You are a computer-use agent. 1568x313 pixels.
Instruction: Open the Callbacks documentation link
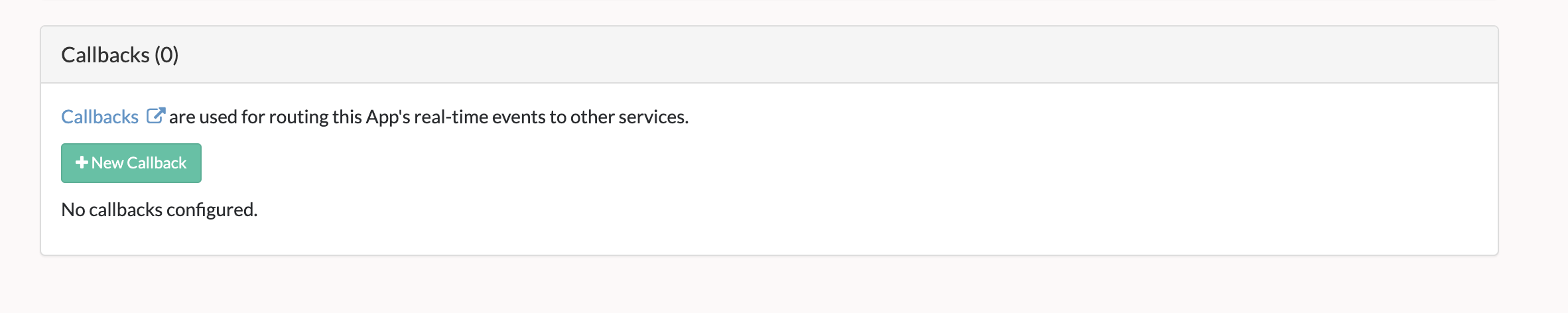99,117
